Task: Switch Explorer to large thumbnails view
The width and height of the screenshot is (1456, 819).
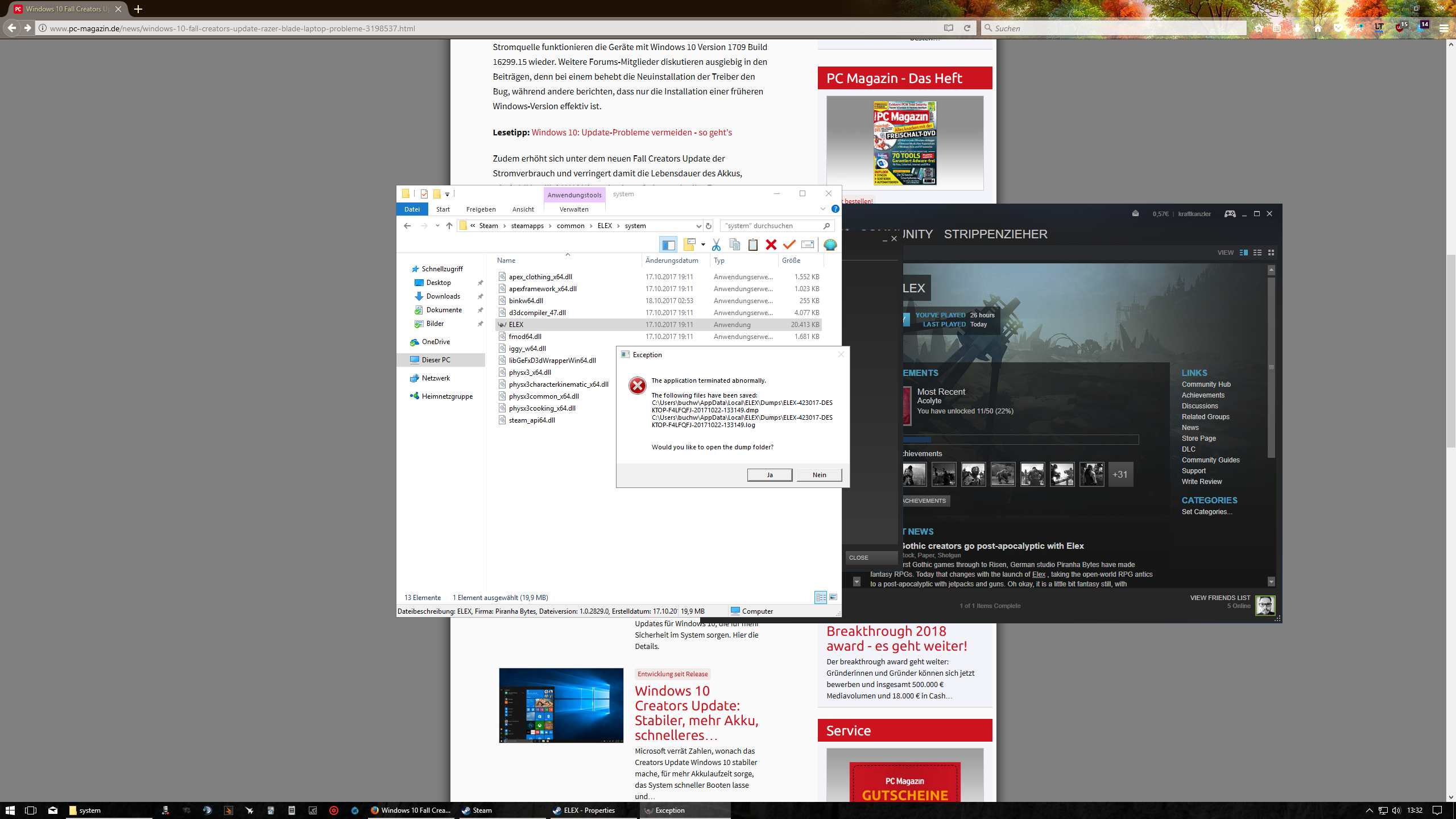Action: [x=833, y=597]
